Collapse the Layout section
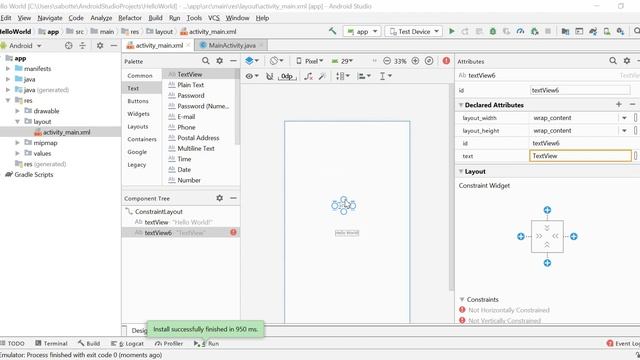Viewport: 640px width, 360px height. click(x=461, y=171)
